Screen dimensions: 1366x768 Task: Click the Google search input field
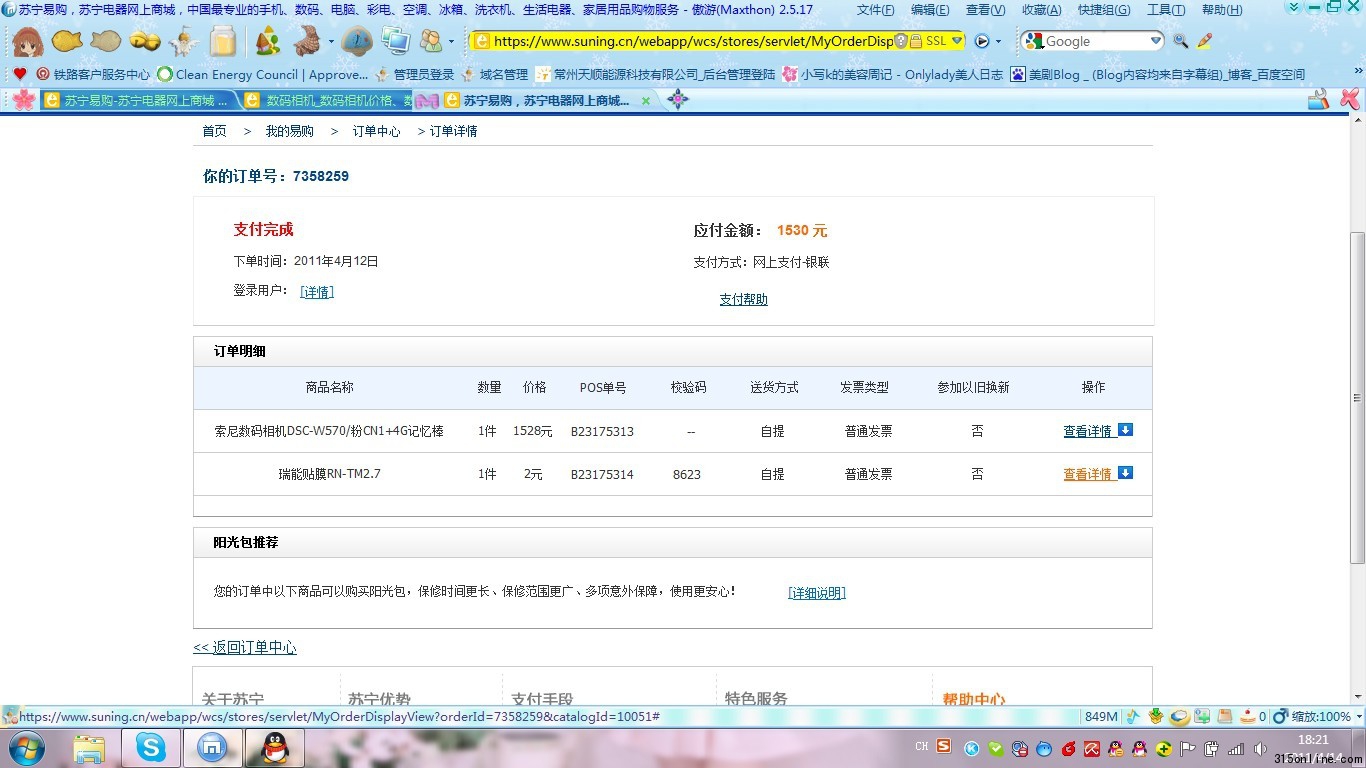coord(1095,41)
